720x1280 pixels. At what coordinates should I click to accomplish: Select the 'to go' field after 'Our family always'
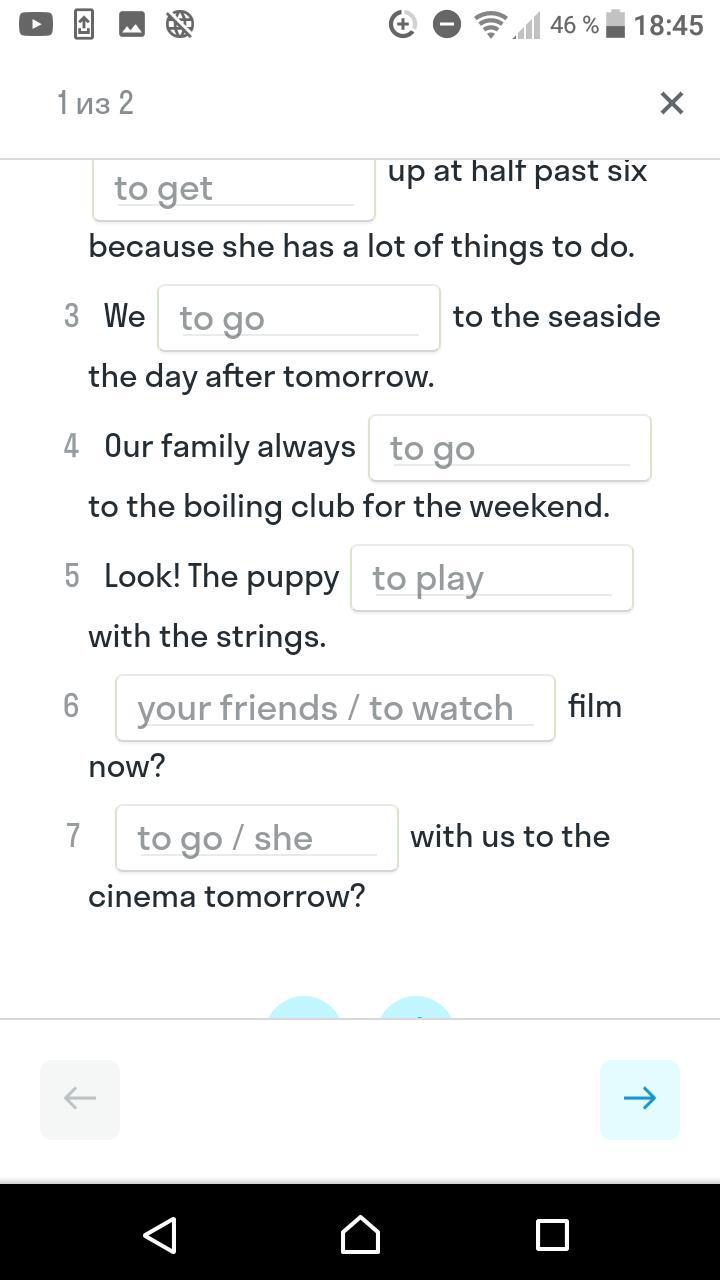click(x=509, y=448)
